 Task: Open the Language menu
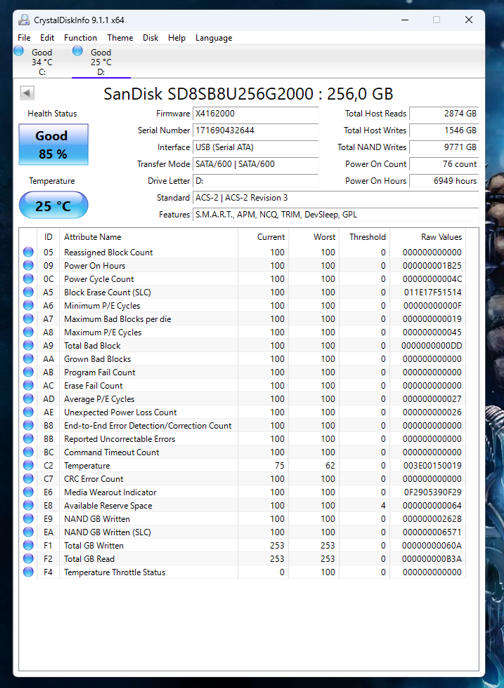214,38
